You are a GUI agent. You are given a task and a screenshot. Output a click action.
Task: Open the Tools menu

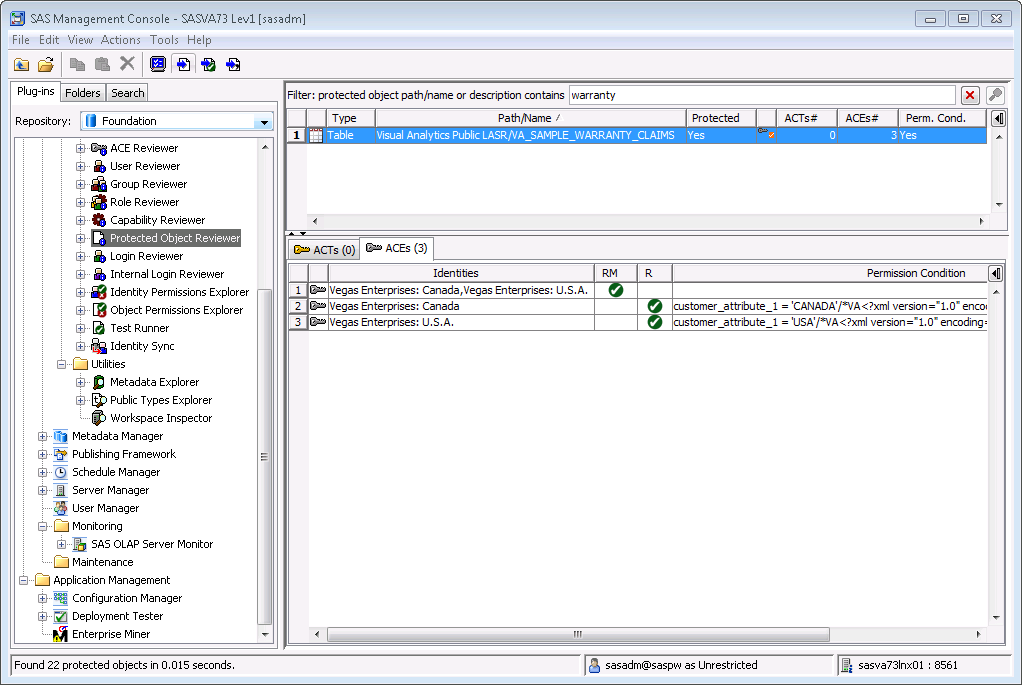(164, 40)
